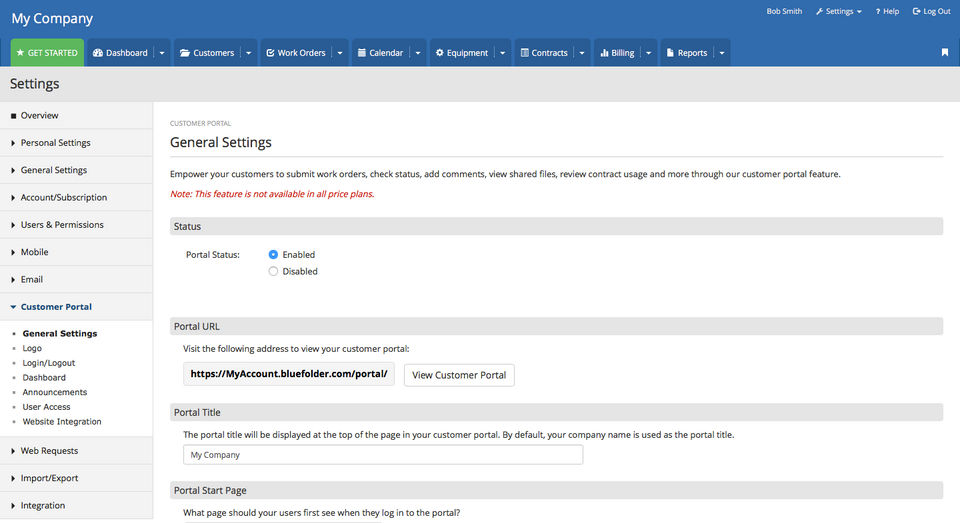This screenshot has height=523, width=960.
Task: Click the Log Out link
Action: coord(931,12)
